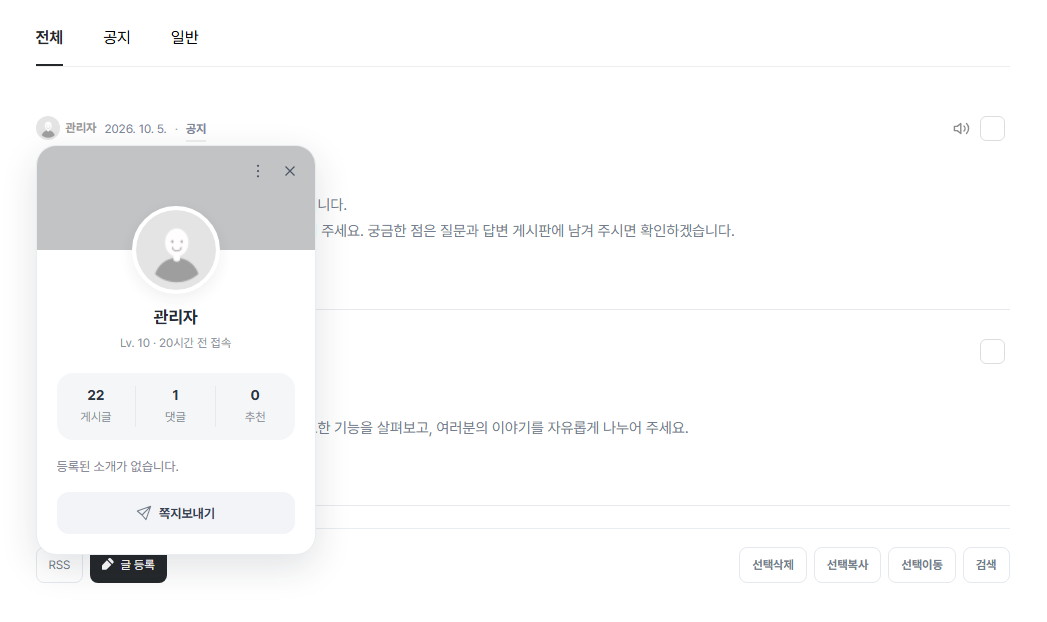
Task: Send a message with the 쪽지보내기 button
Action: click(x=176, y=513)
